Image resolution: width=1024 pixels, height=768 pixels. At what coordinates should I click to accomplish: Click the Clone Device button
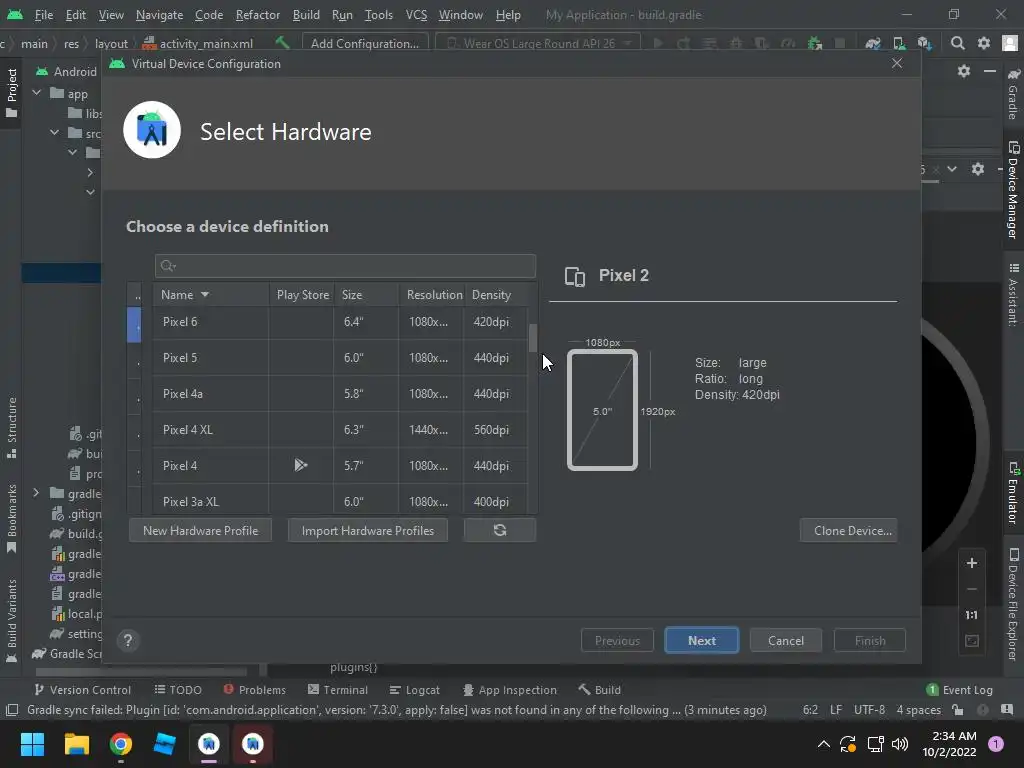coord(848,530)
